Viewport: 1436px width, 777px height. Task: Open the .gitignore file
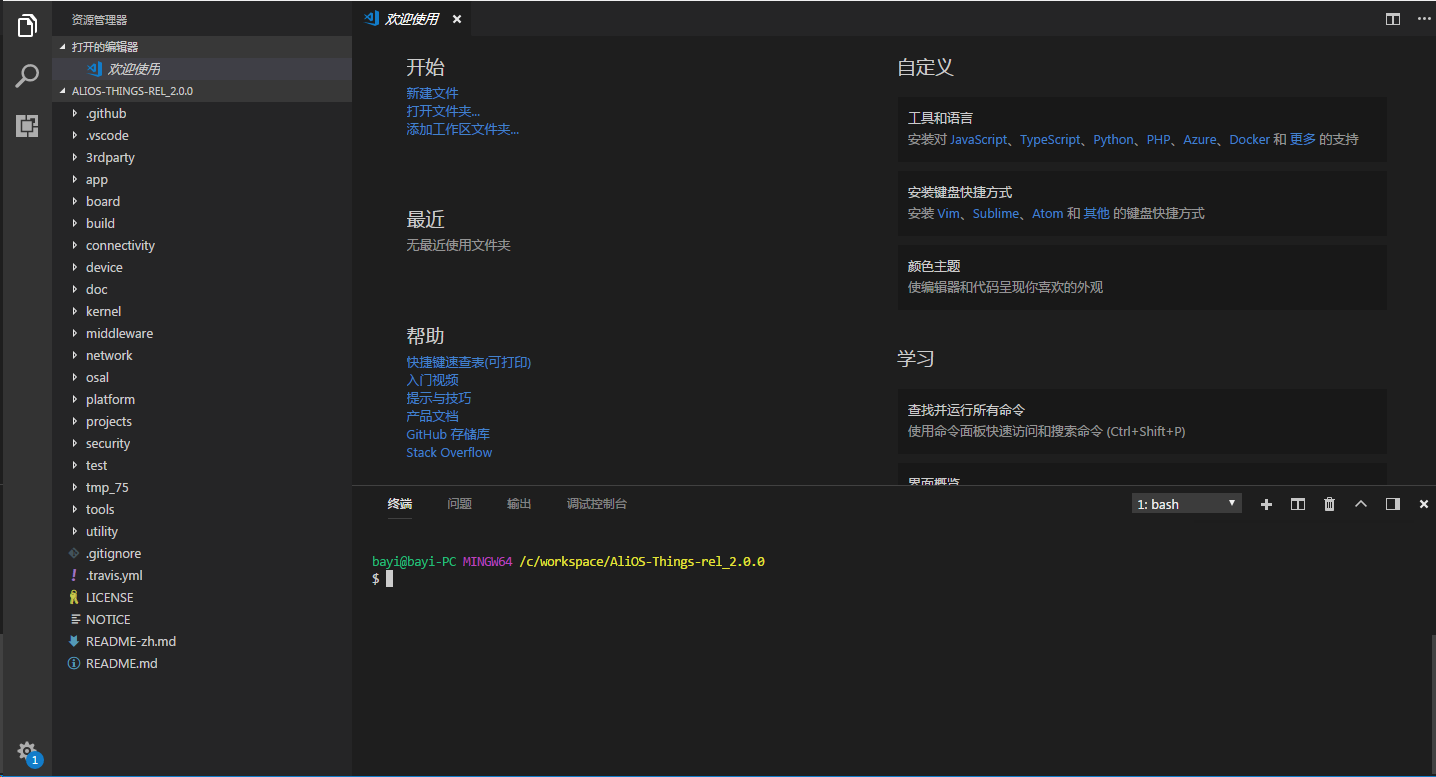point(202,553)
